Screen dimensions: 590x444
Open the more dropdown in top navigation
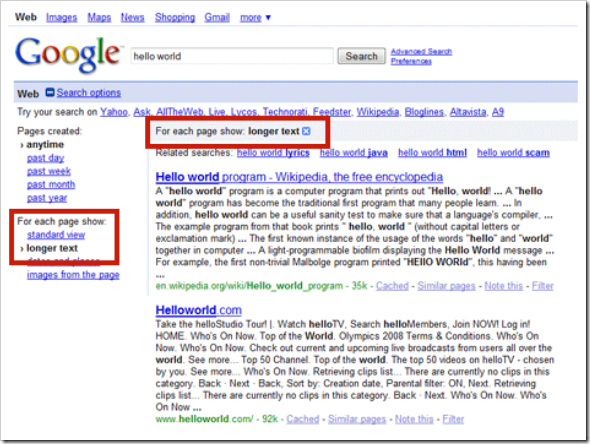[x=255, y=17]
